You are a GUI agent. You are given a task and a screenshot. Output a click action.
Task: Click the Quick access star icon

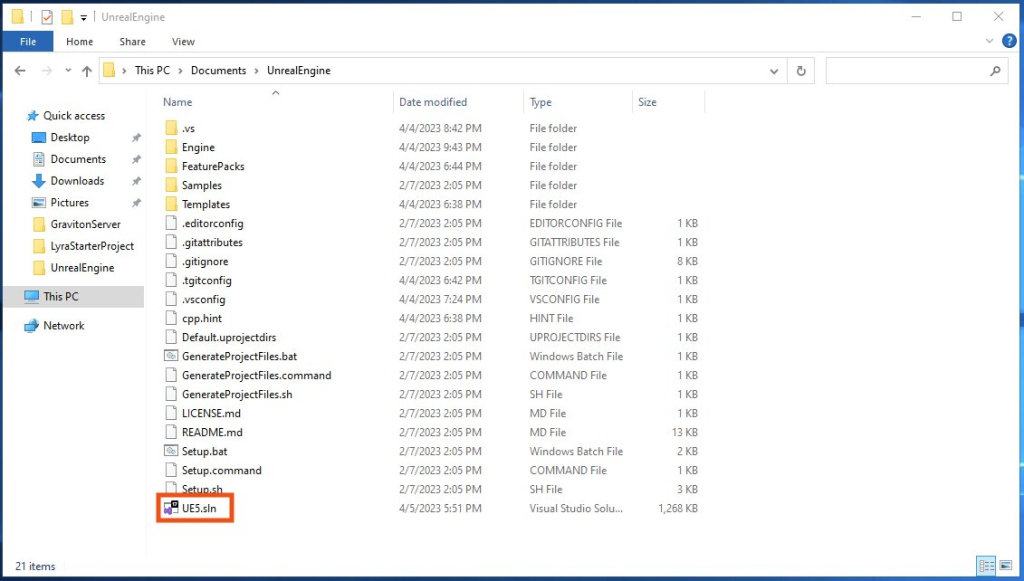[33, 116]
